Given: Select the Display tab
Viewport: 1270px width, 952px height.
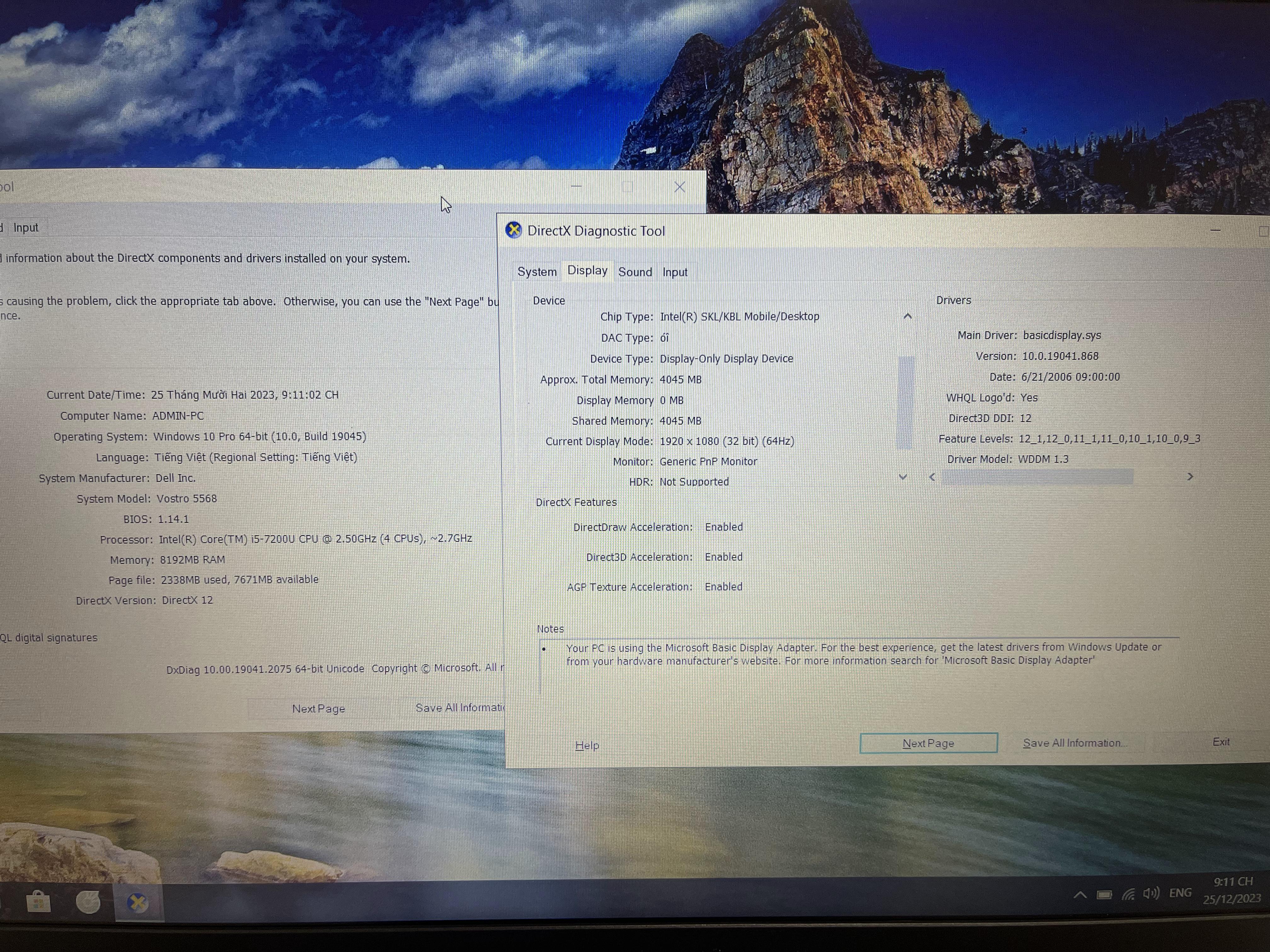Looking at the screenshot, I should click(x=587, y=270).
